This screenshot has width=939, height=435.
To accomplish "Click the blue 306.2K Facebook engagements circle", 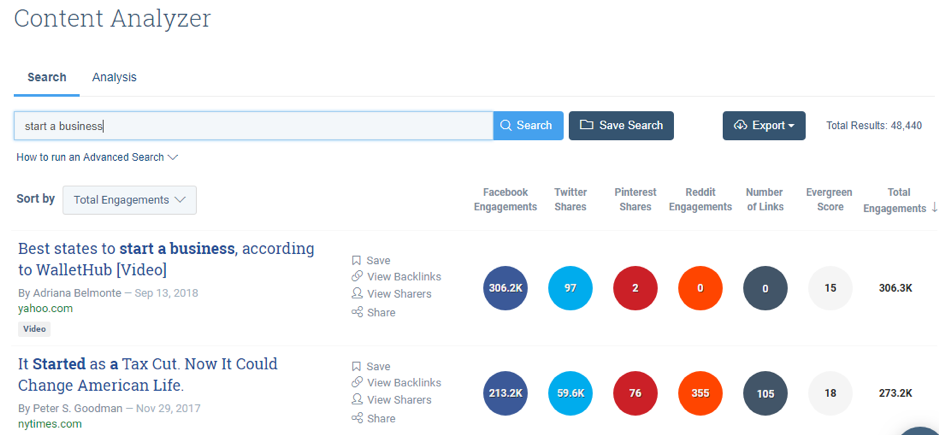I will click(x=505, y=288).
